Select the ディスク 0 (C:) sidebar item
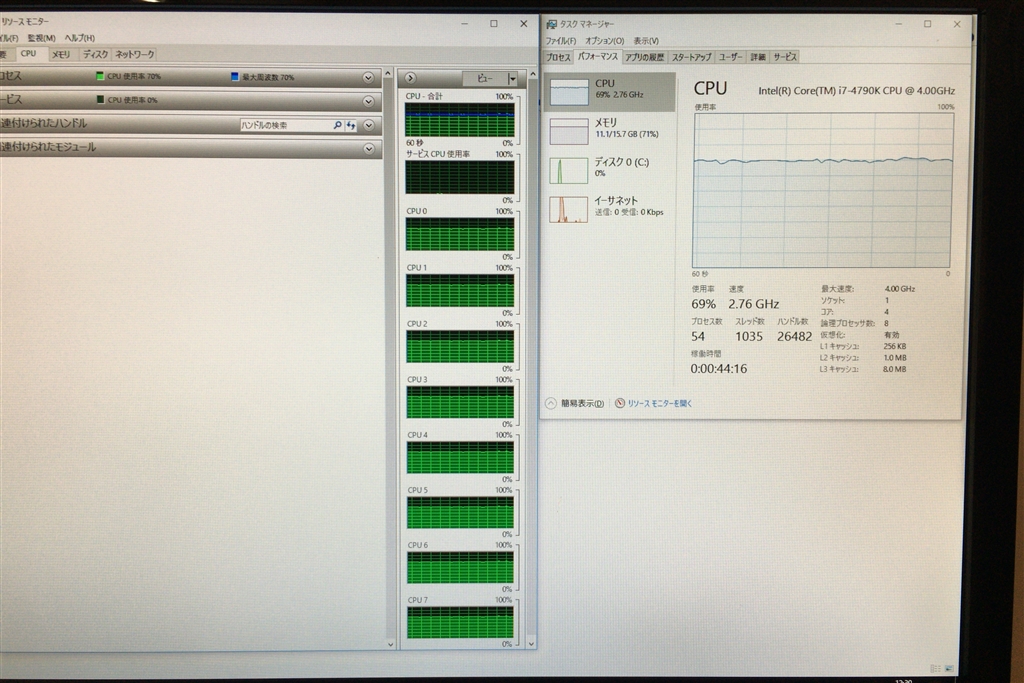This screenshot has width=1024, height=683. click(610, 169)
